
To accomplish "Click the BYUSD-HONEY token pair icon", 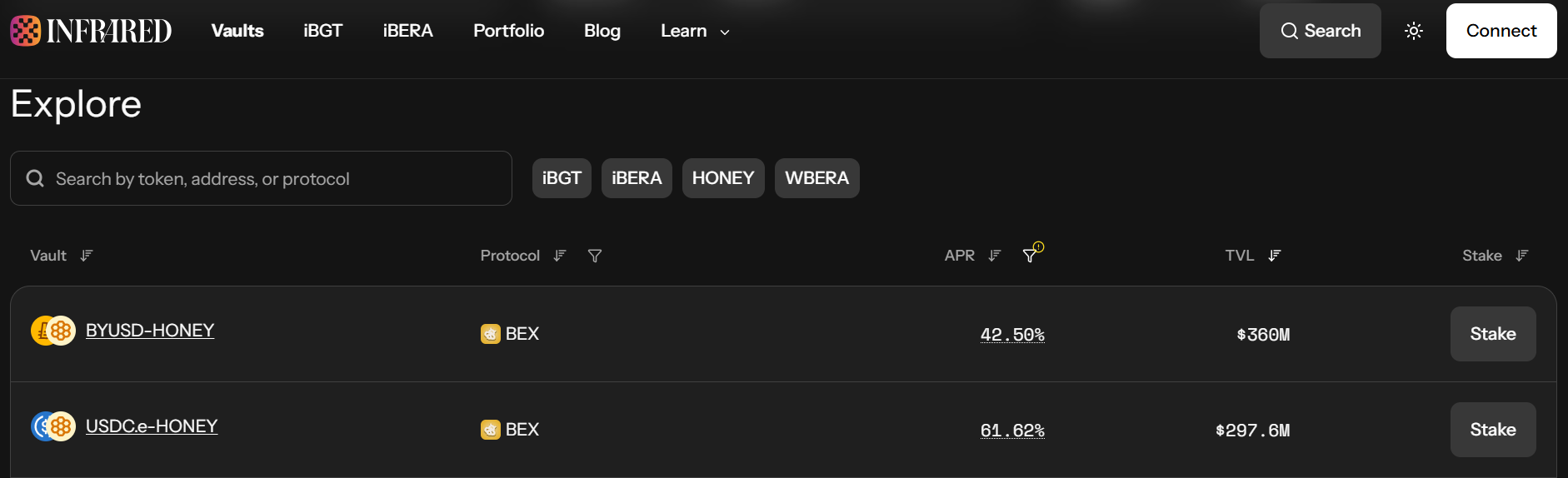I will [53, 331].
